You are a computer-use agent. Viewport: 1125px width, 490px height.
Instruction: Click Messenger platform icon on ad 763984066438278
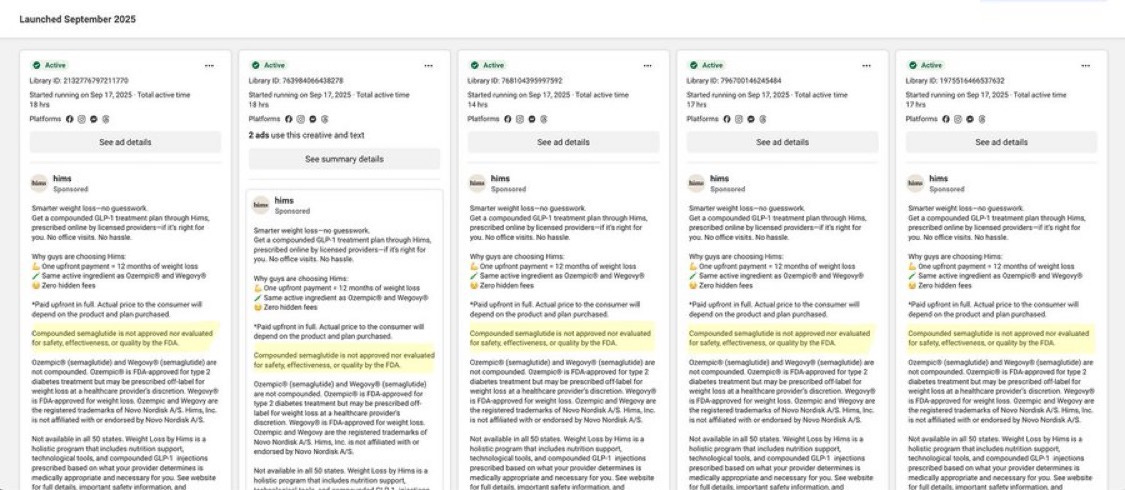click(x=313, y=119)
